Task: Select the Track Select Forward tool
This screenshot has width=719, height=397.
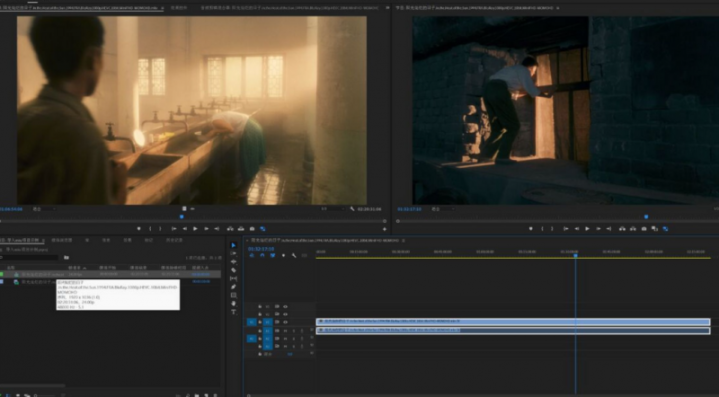Action: pyautogui.click(x=233, y=254)
